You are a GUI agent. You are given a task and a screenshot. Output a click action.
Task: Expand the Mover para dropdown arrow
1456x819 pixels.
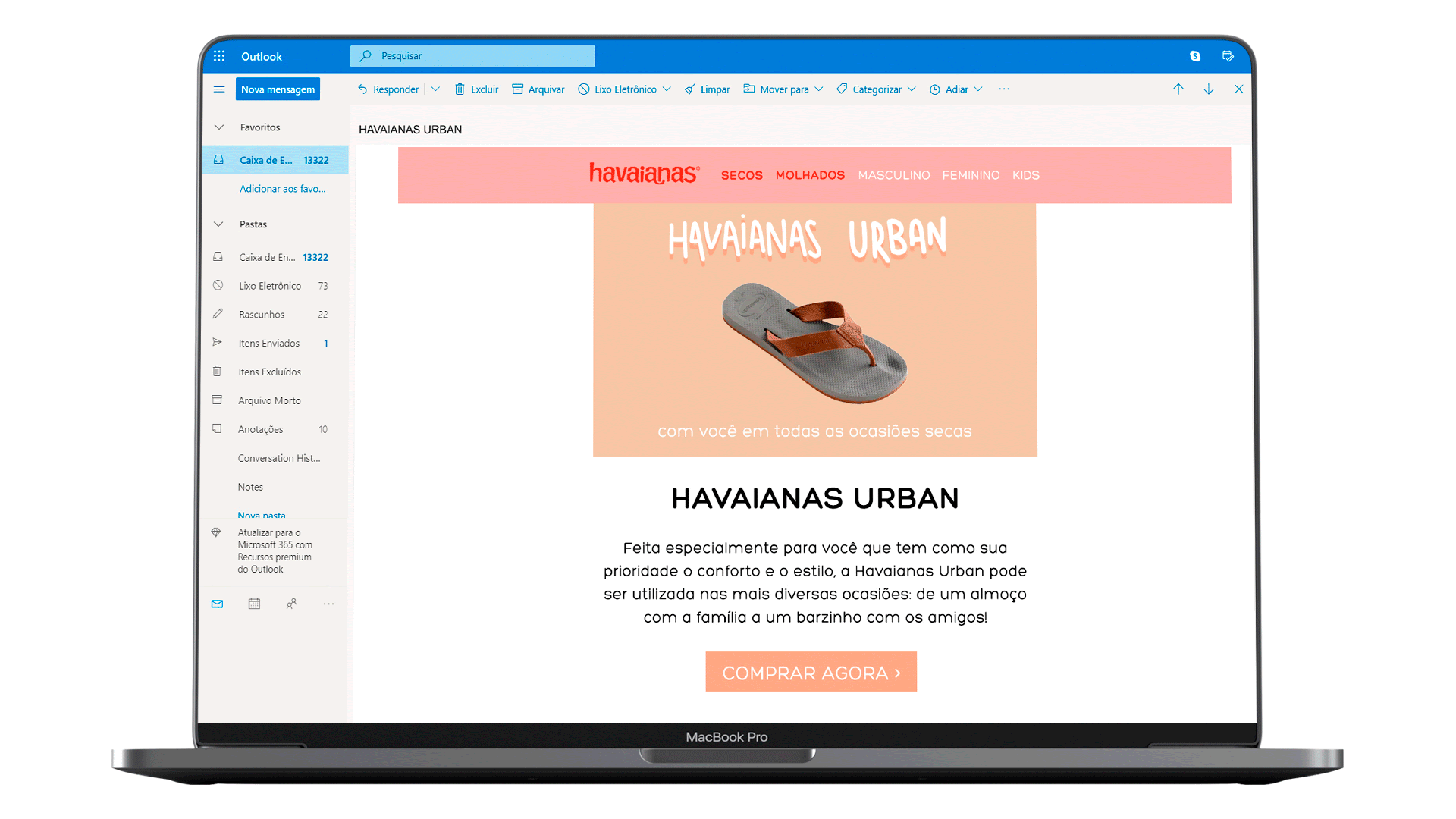[x=819, y=89]
